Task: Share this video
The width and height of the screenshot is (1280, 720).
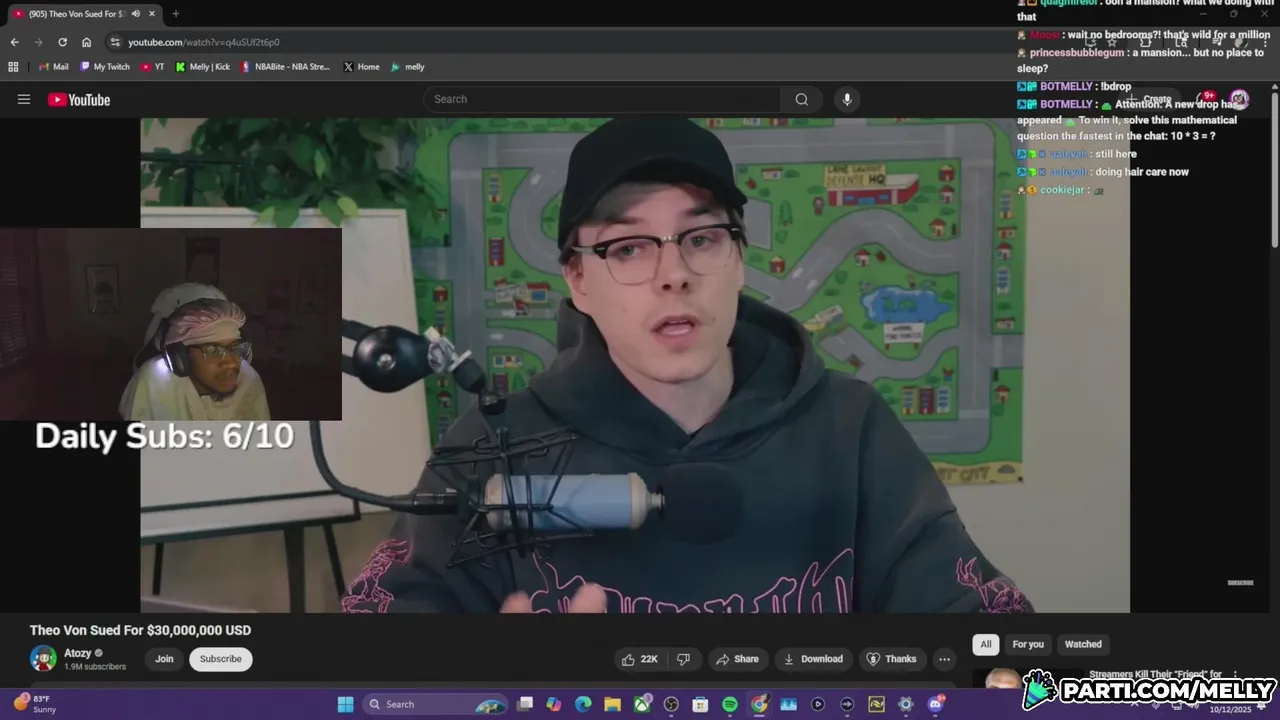Action: point(736,659)
